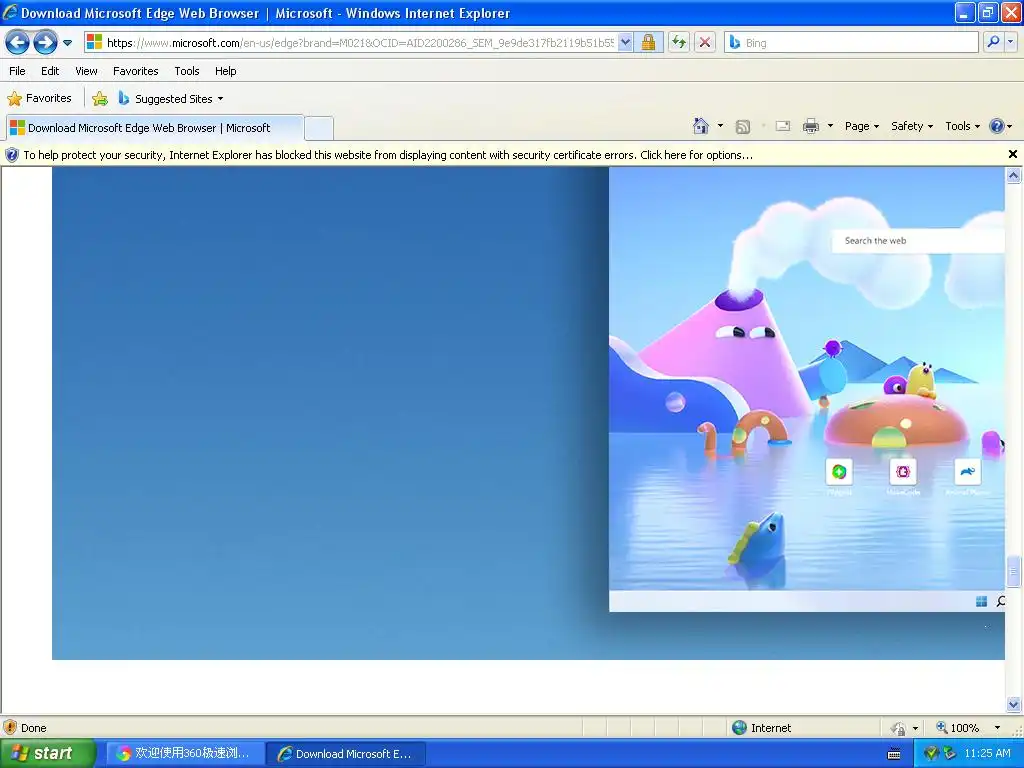Click the Refresh page icon

pyautogui.click(x=679, y=43)
